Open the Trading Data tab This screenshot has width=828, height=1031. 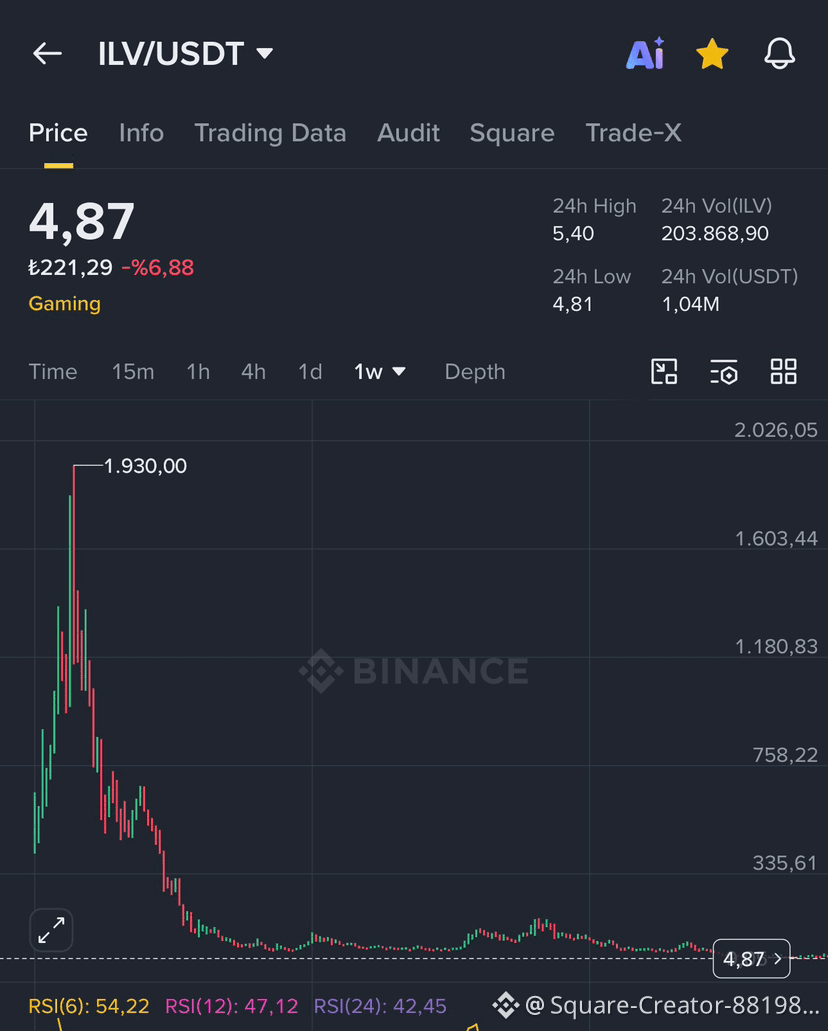[270, 133]
